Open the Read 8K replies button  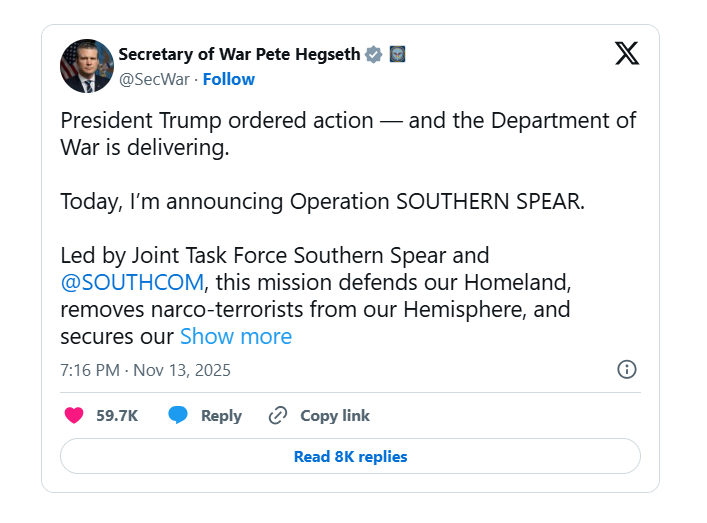[x=350, y=456]
